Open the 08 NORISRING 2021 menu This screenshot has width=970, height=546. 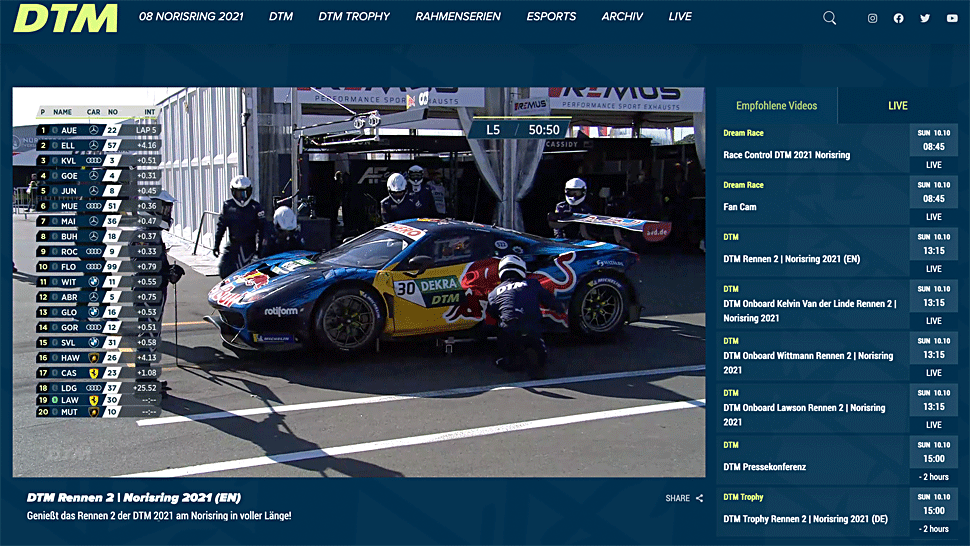click(191, 17)
